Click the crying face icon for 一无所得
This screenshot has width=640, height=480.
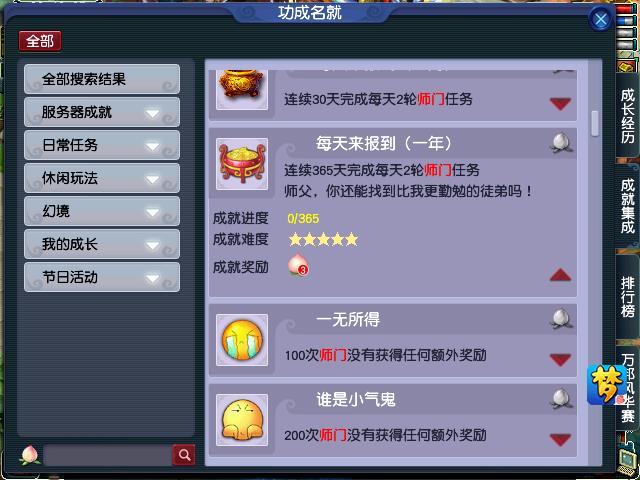(x=242, y=340)
